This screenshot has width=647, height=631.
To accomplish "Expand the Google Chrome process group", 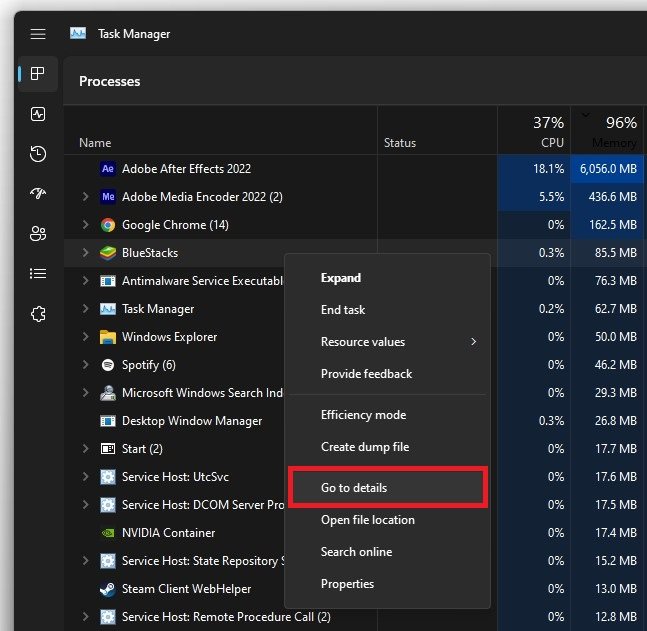I will 86,225.
